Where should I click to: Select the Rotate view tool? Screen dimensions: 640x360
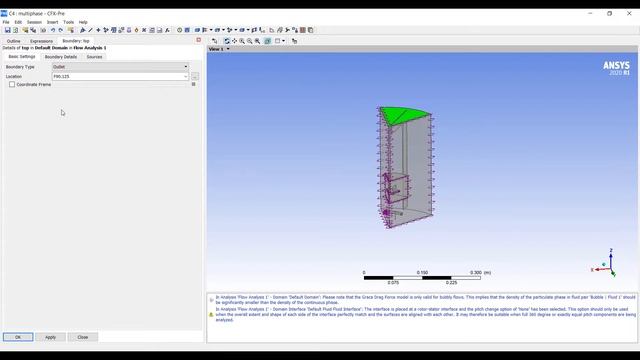point(227,41)
